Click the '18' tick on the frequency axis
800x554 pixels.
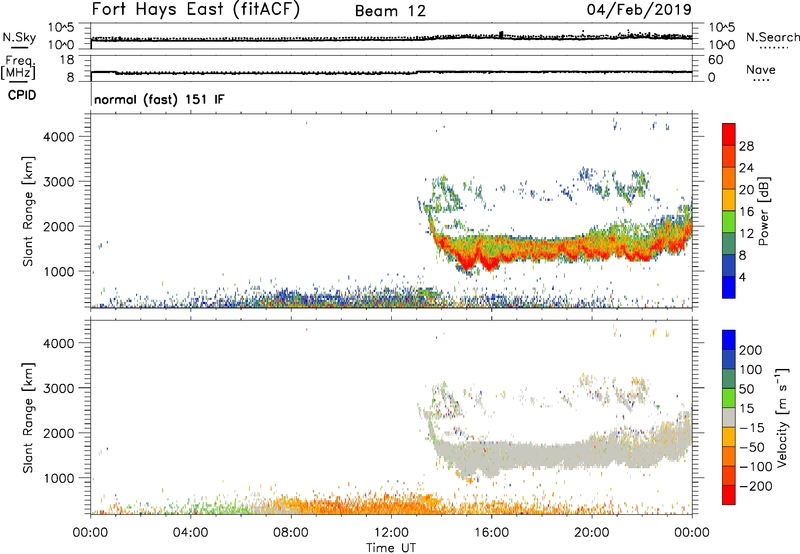point(67,60)
